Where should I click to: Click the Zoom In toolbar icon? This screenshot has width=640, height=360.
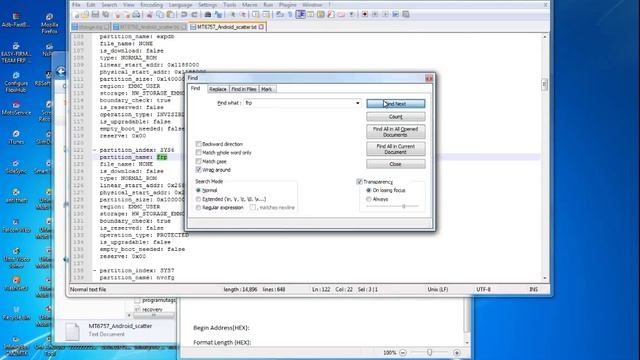coord(233,14)
